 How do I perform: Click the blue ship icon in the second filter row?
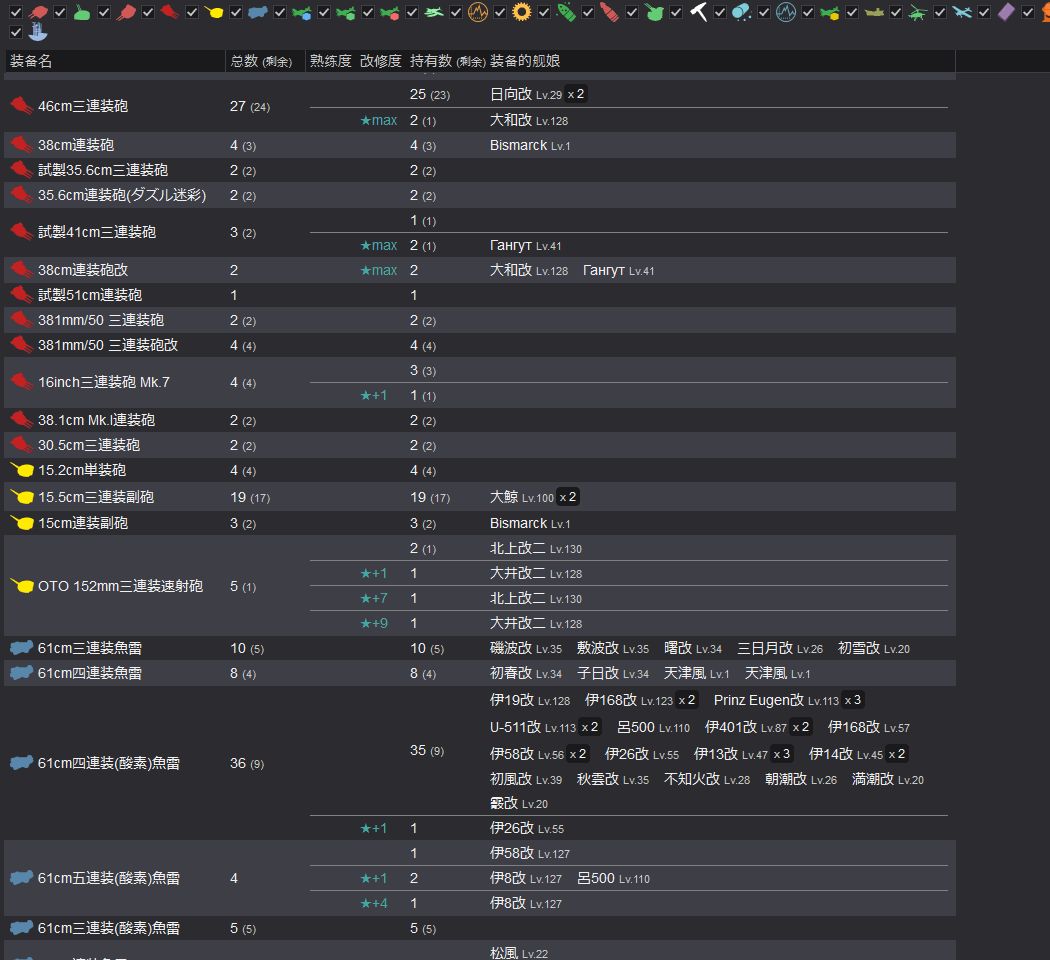click(38, 31)
